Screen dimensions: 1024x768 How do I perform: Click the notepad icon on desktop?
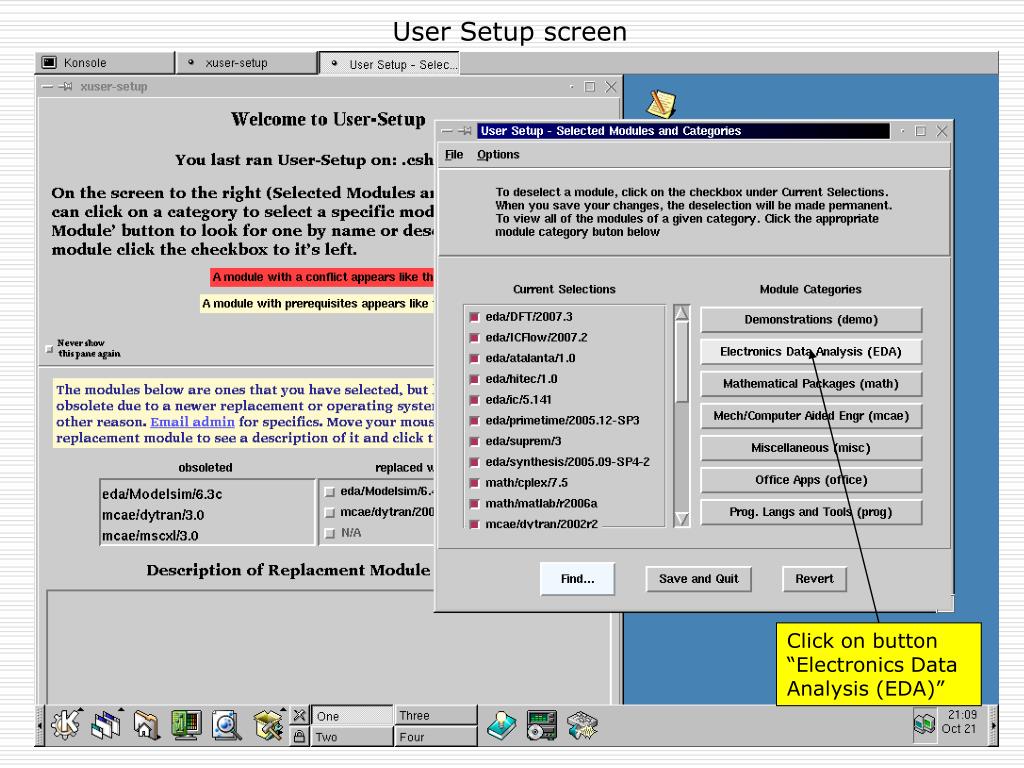pyautogui.click(x=660, y=104)
